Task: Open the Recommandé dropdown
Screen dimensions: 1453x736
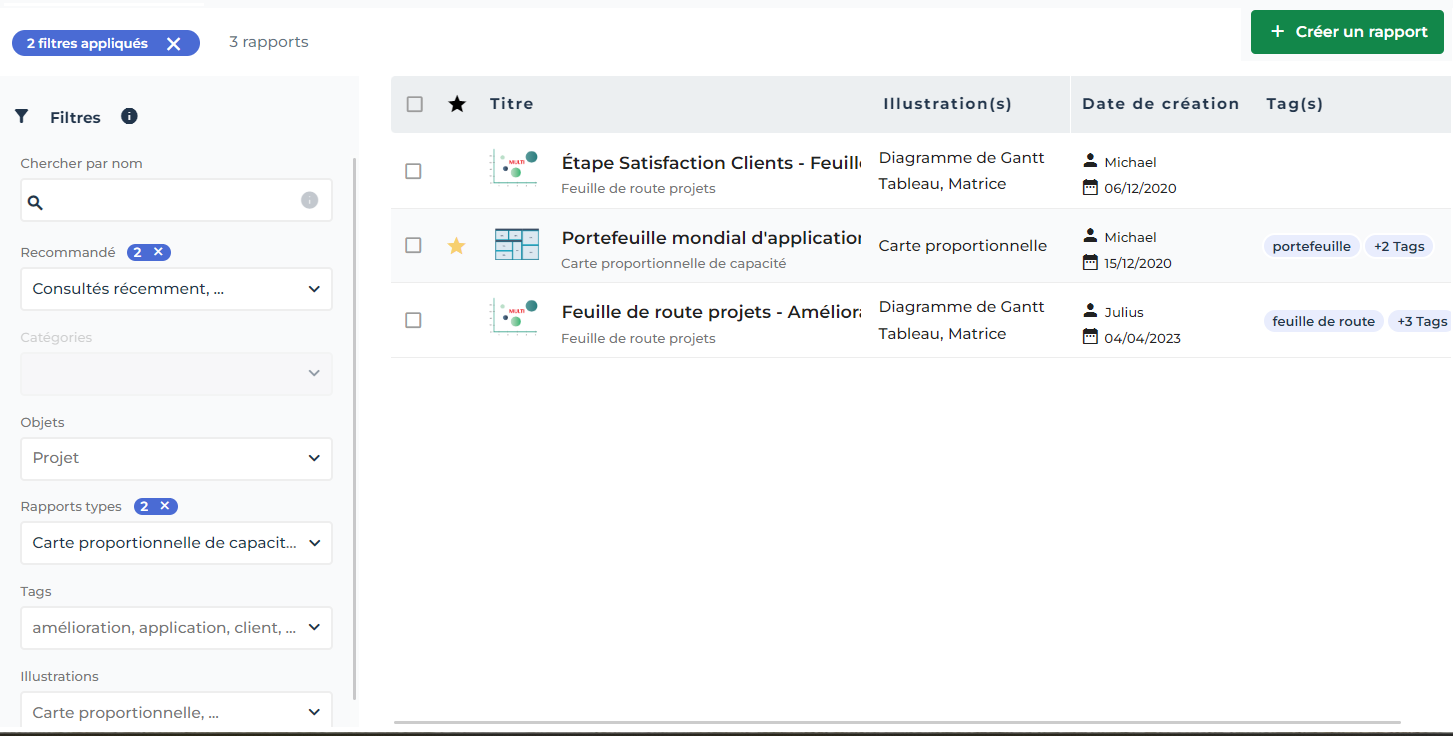Action: tap(176, 289)
